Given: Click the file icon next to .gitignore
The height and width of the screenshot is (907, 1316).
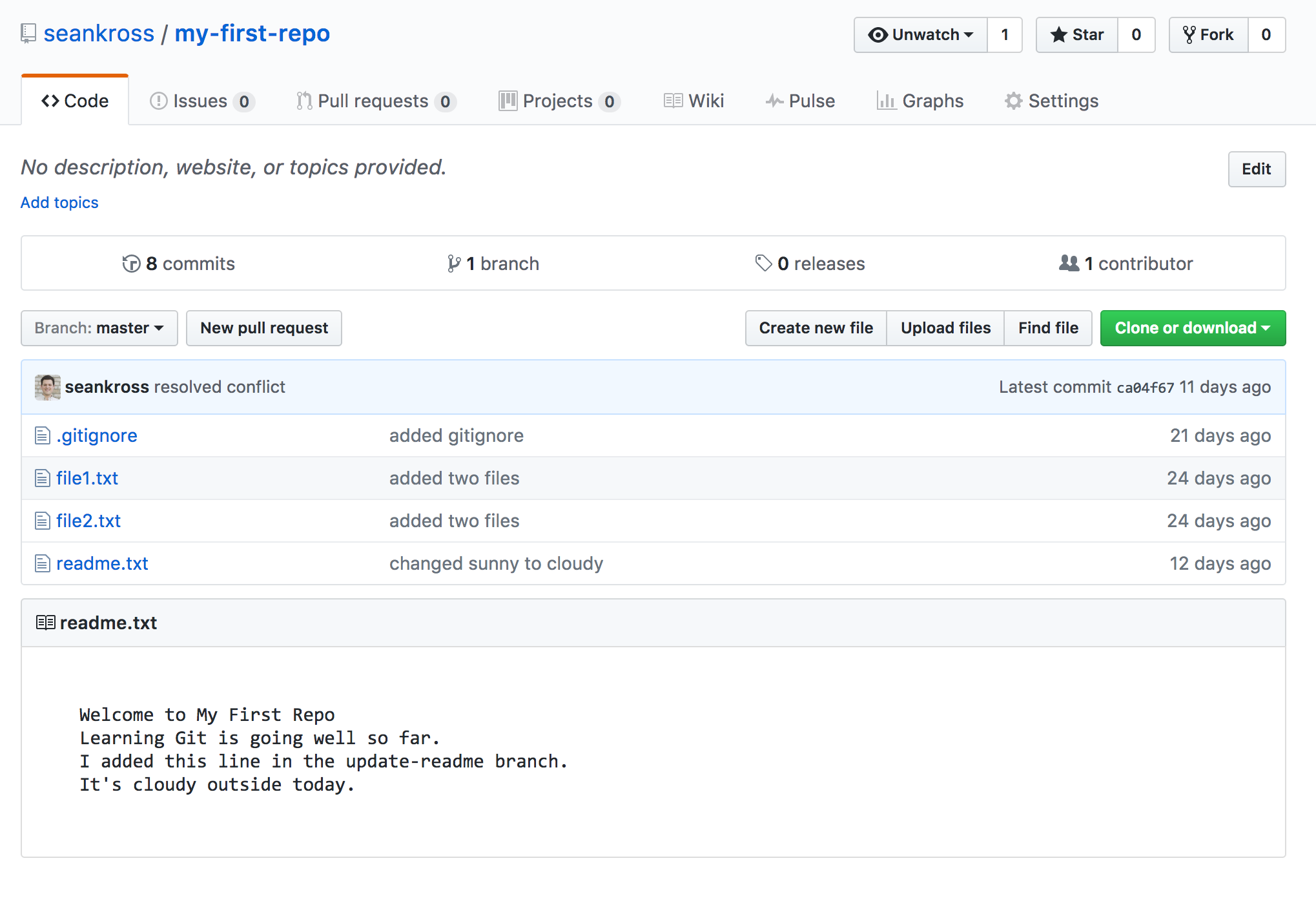Looking at the screenshot, I should (x=43, y=436).
